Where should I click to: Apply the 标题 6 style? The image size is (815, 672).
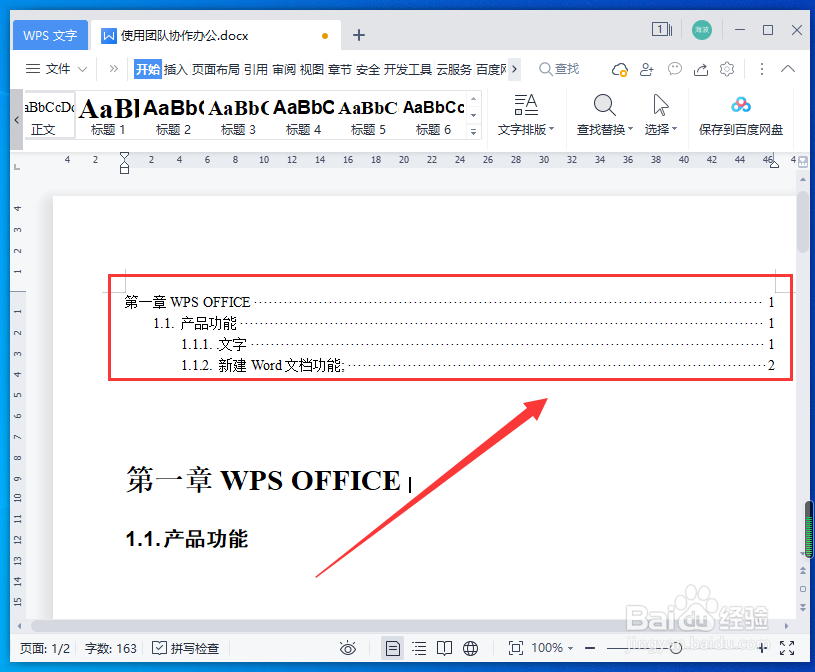pyautogui.click(x=433, y=115)
